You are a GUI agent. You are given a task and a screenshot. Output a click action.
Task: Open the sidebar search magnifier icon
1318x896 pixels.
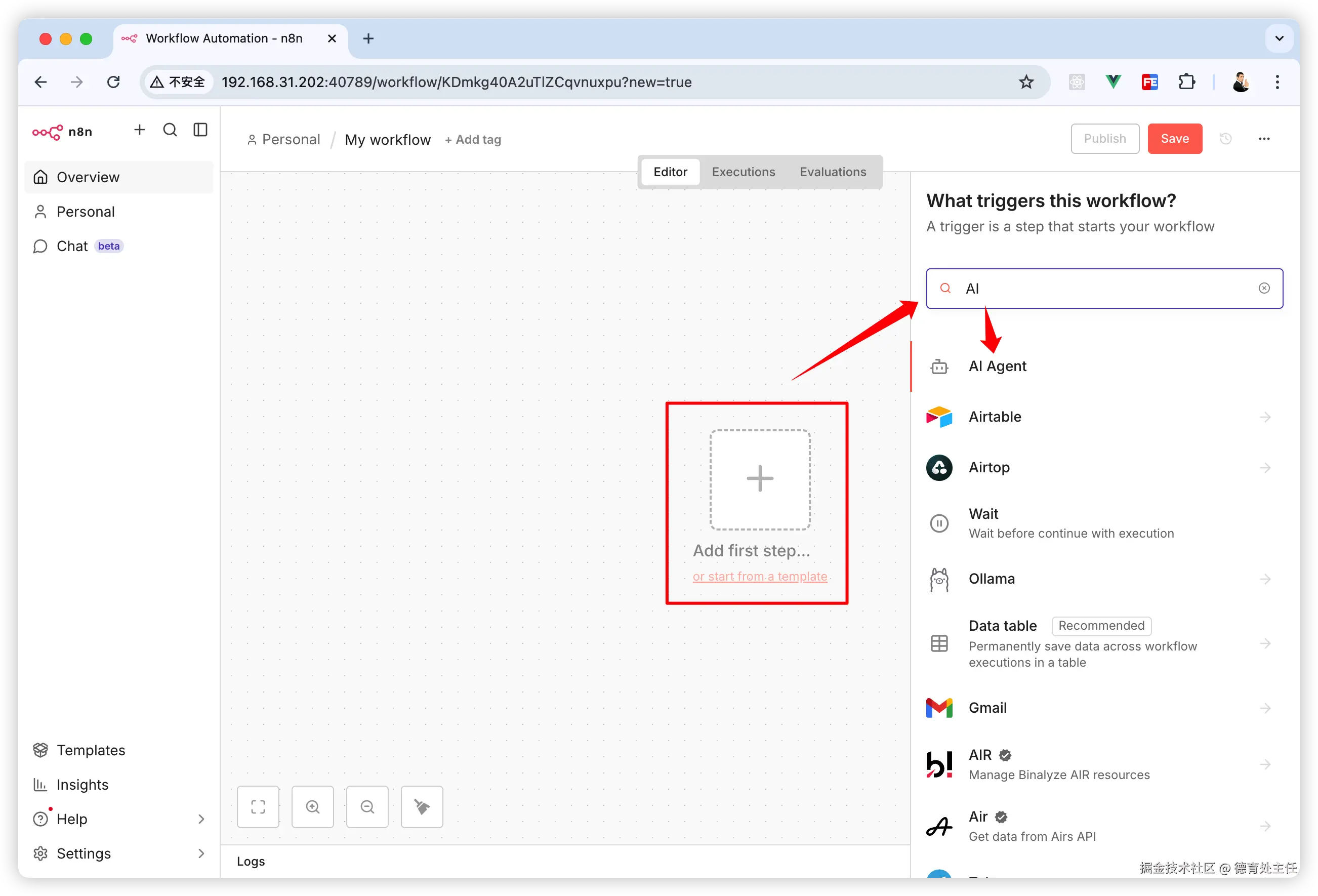click(x=170, y=130)
